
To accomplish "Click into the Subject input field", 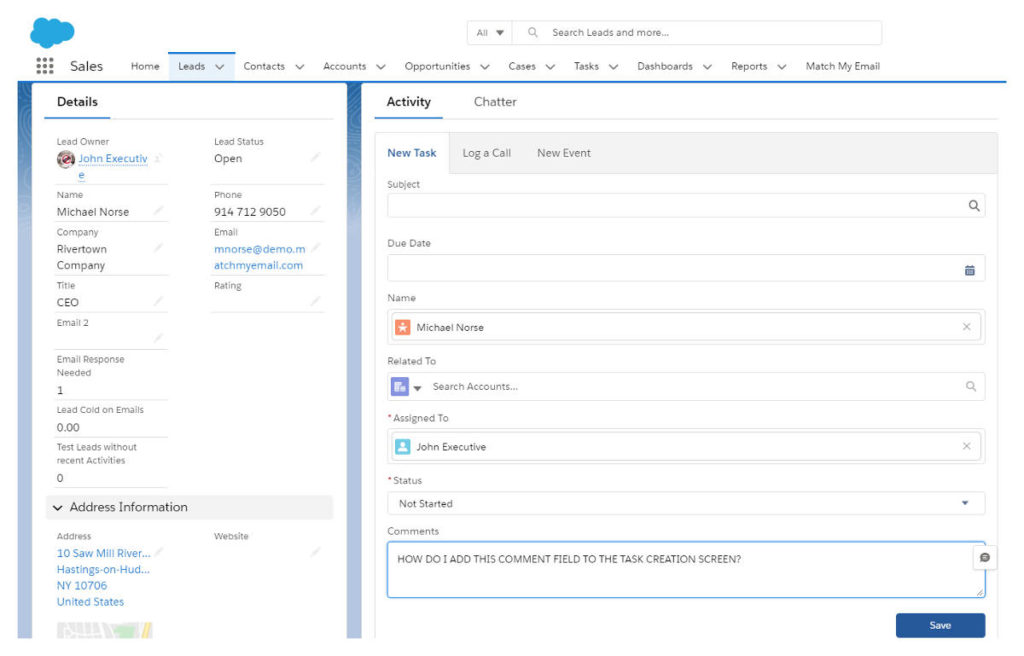I will click(x=686, y=206).
